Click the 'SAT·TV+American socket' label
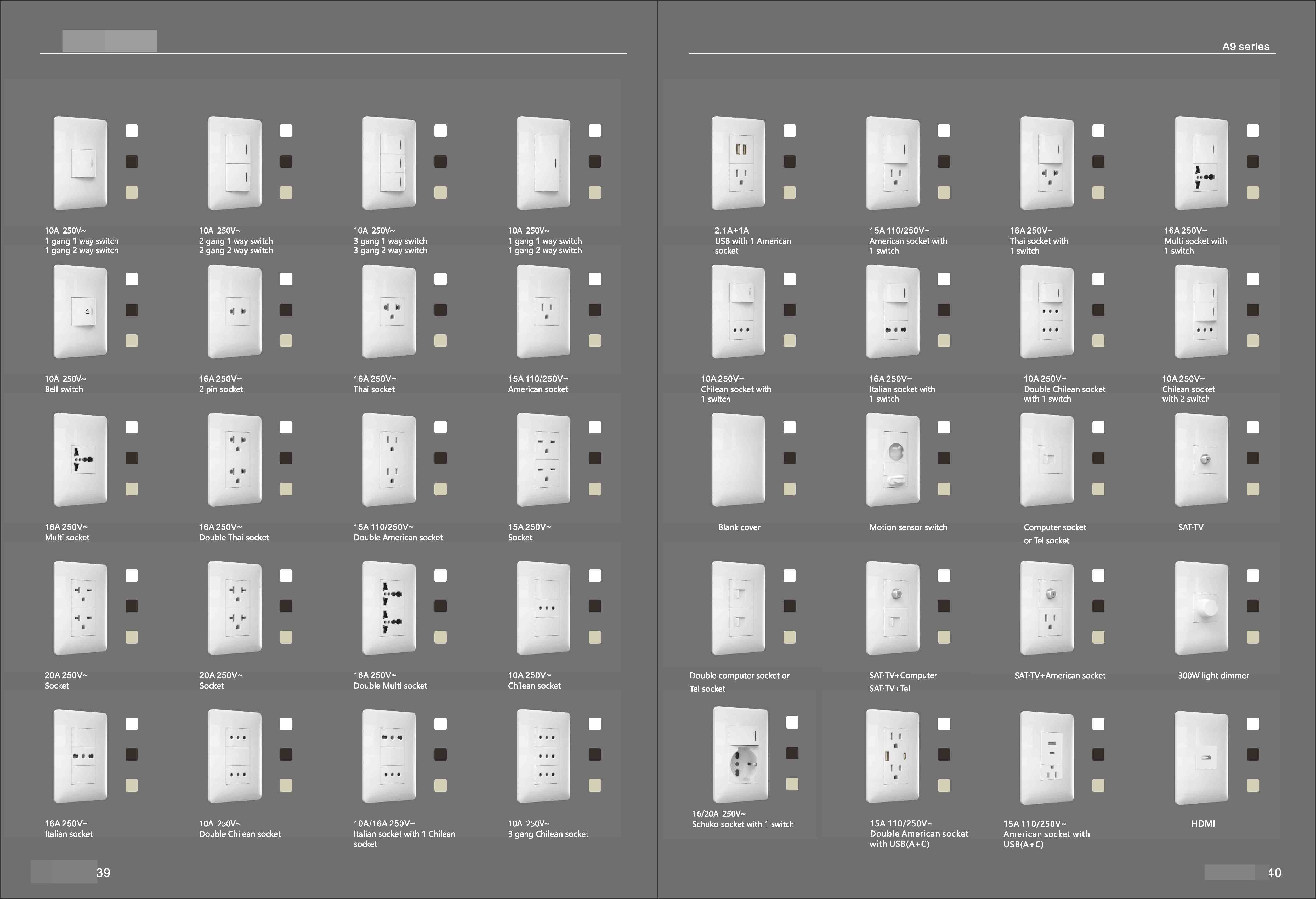1316x899 pixels. click(1059, 675)
